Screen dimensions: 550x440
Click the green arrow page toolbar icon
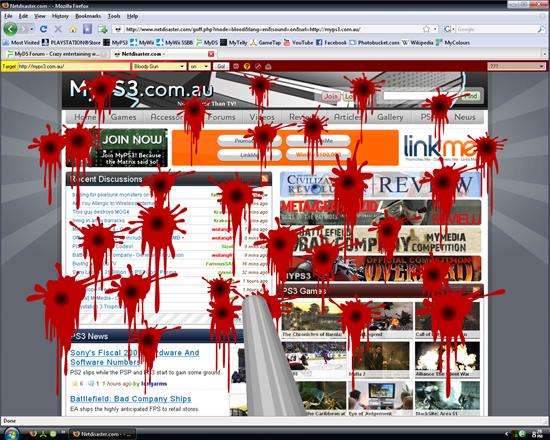coord(102,29)
